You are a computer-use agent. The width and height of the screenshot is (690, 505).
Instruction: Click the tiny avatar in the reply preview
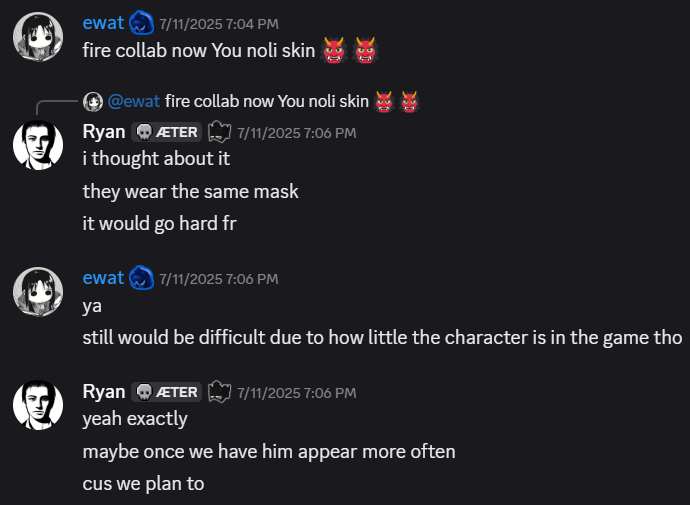pyautogui.click(x=93, y=100)
